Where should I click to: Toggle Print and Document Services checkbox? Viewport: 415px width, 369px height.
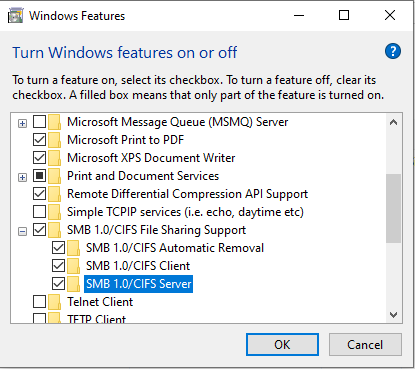[39, 176]
